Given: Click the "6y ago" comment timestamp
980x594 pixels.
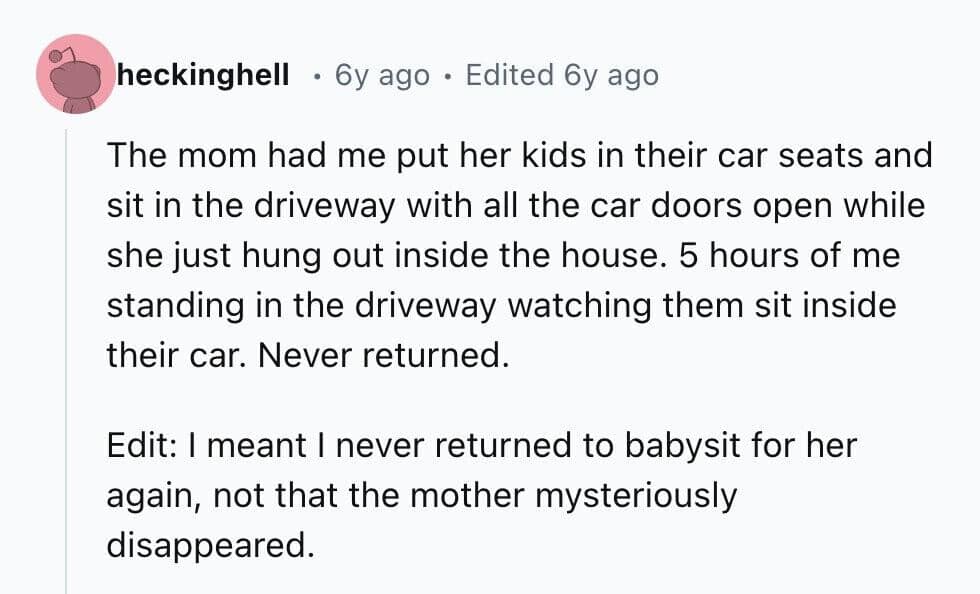Looking at the screenshot, I should click(x=382, y=75).
